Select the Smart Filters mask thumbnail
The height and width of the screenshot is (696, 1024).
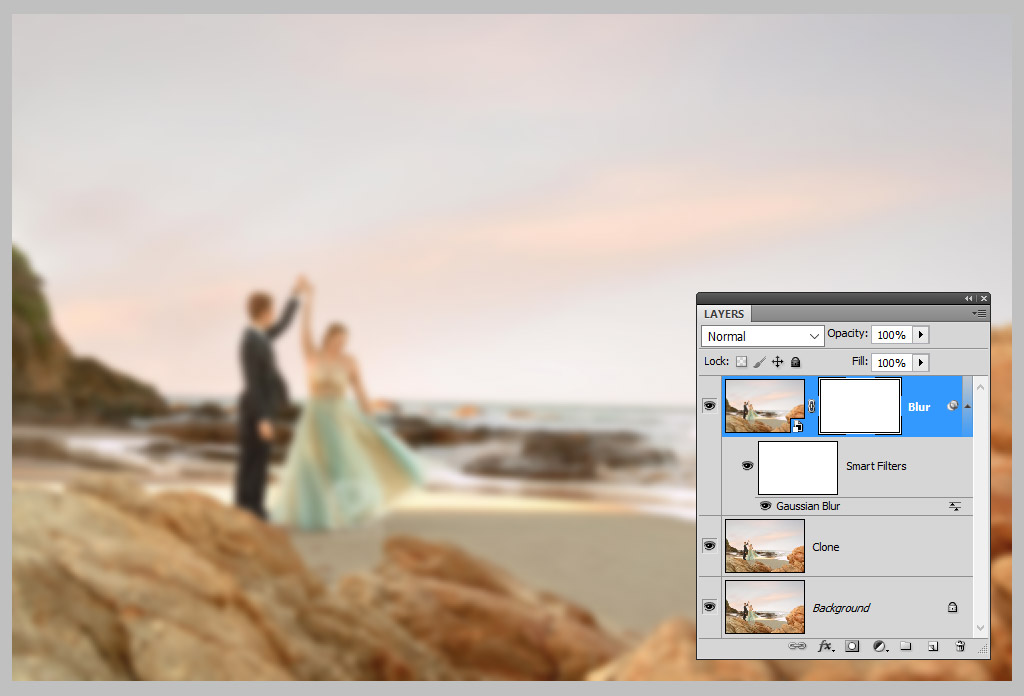click(798, 468)
